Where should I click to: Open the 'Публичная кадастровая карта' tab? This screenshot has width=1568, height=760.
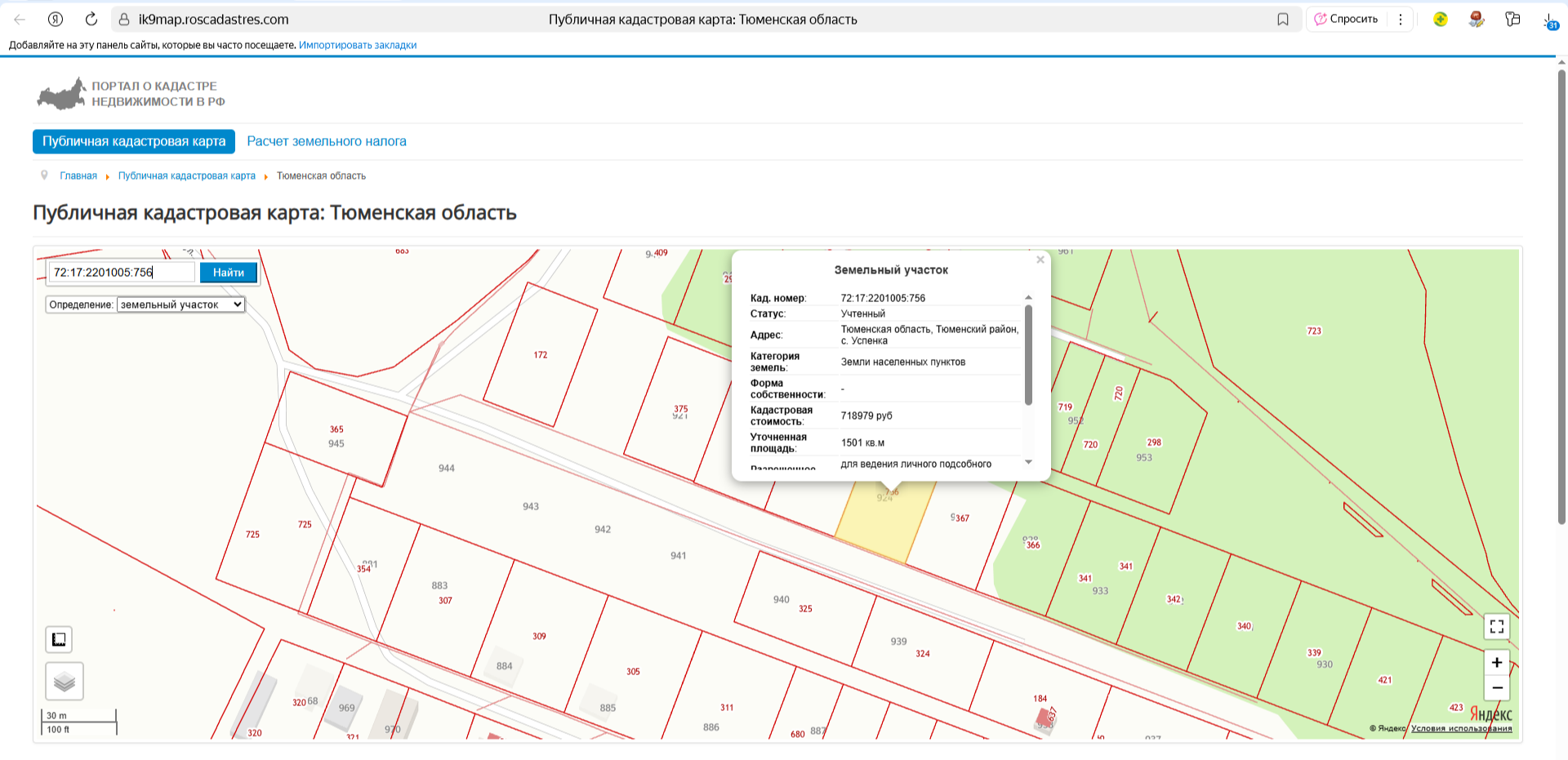pyautogui.click(x=134, y=141)
